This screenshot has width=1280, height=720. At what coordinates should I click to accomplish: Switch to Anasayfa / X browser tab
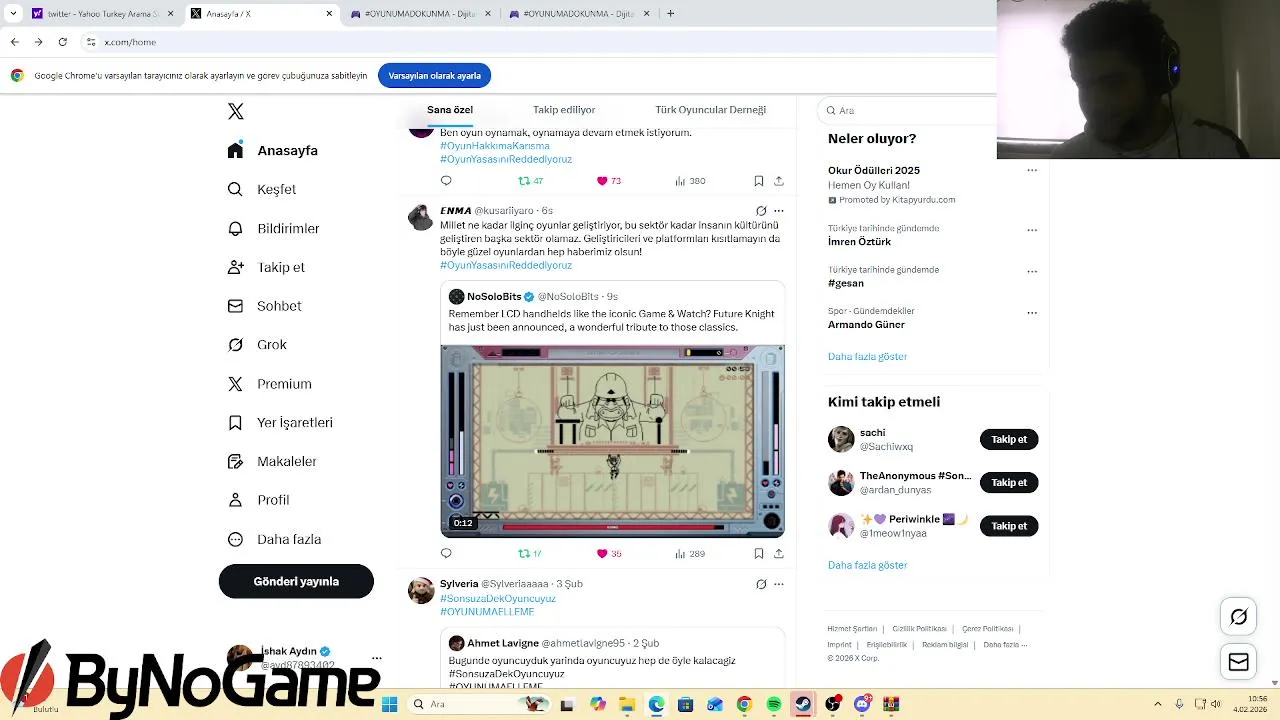point(262,14)
